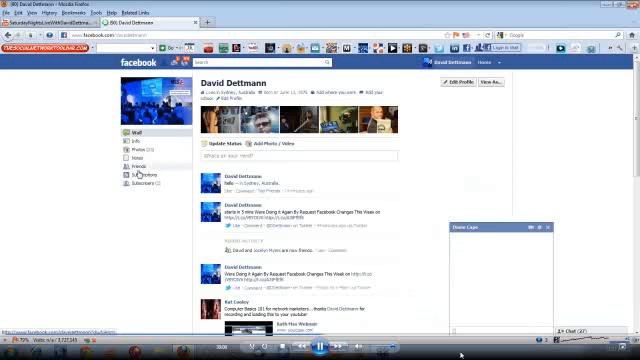Click the wrench icon on the toolbar
The width and height of the screenshot is (640, 360).
coord(620,48)
